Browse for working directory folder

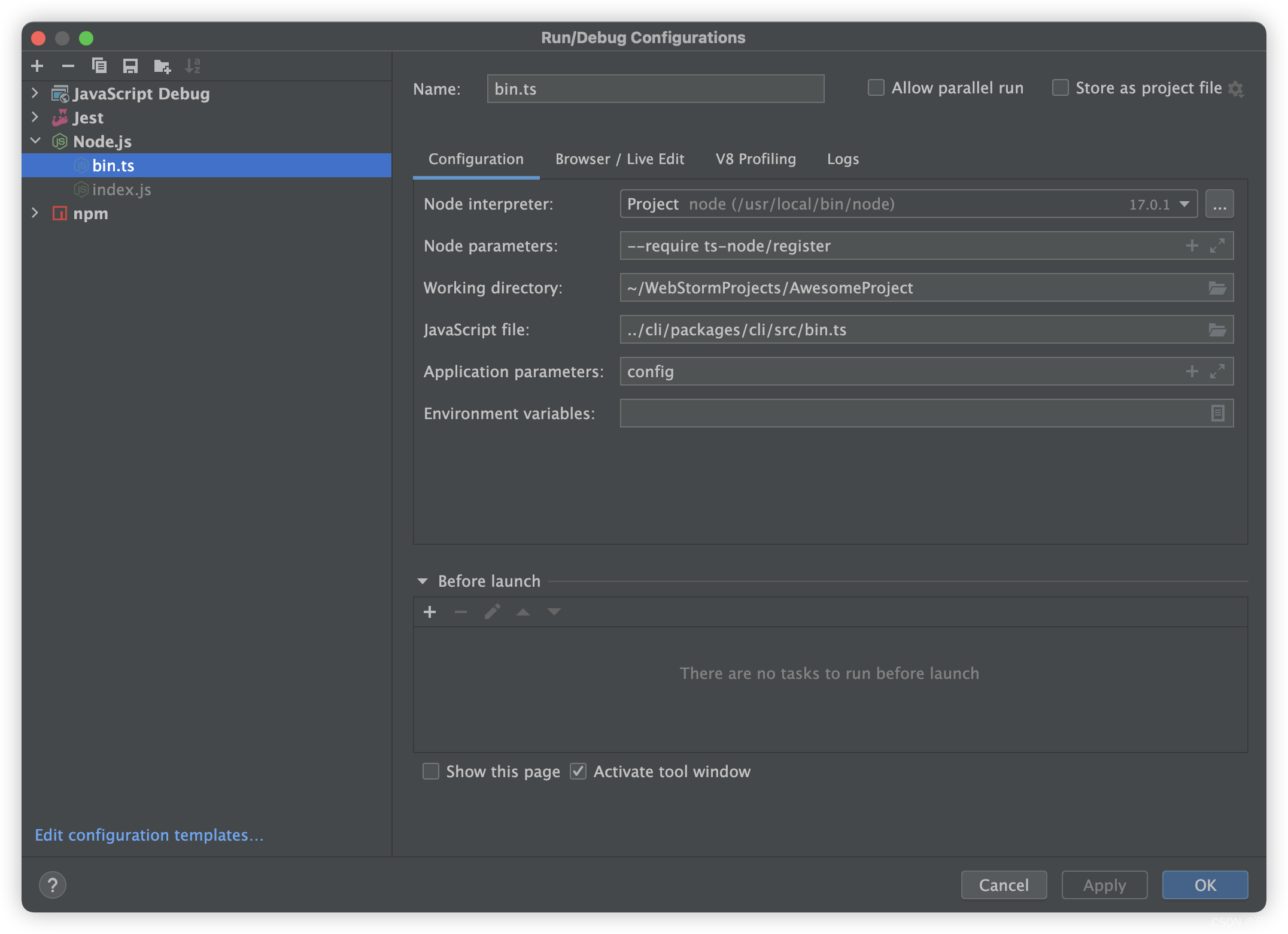1217,288
